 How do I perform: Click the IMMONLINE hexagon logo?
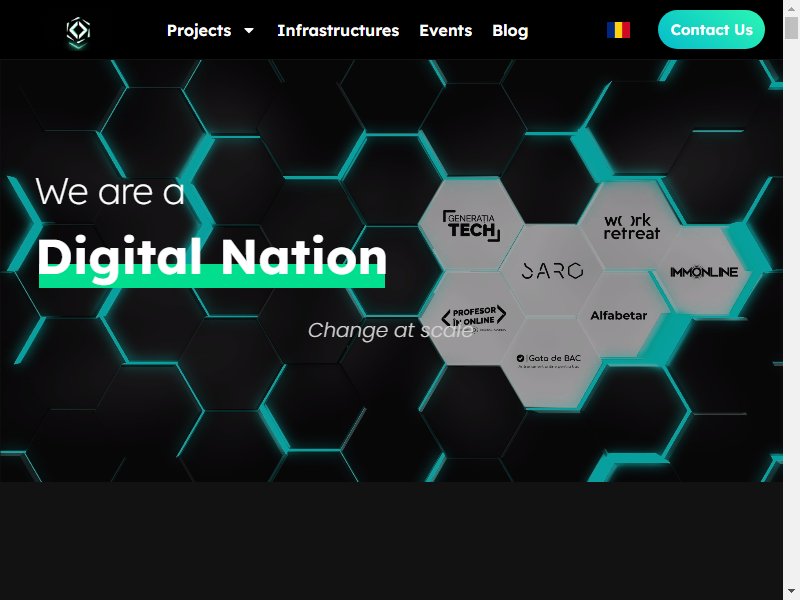704,272
